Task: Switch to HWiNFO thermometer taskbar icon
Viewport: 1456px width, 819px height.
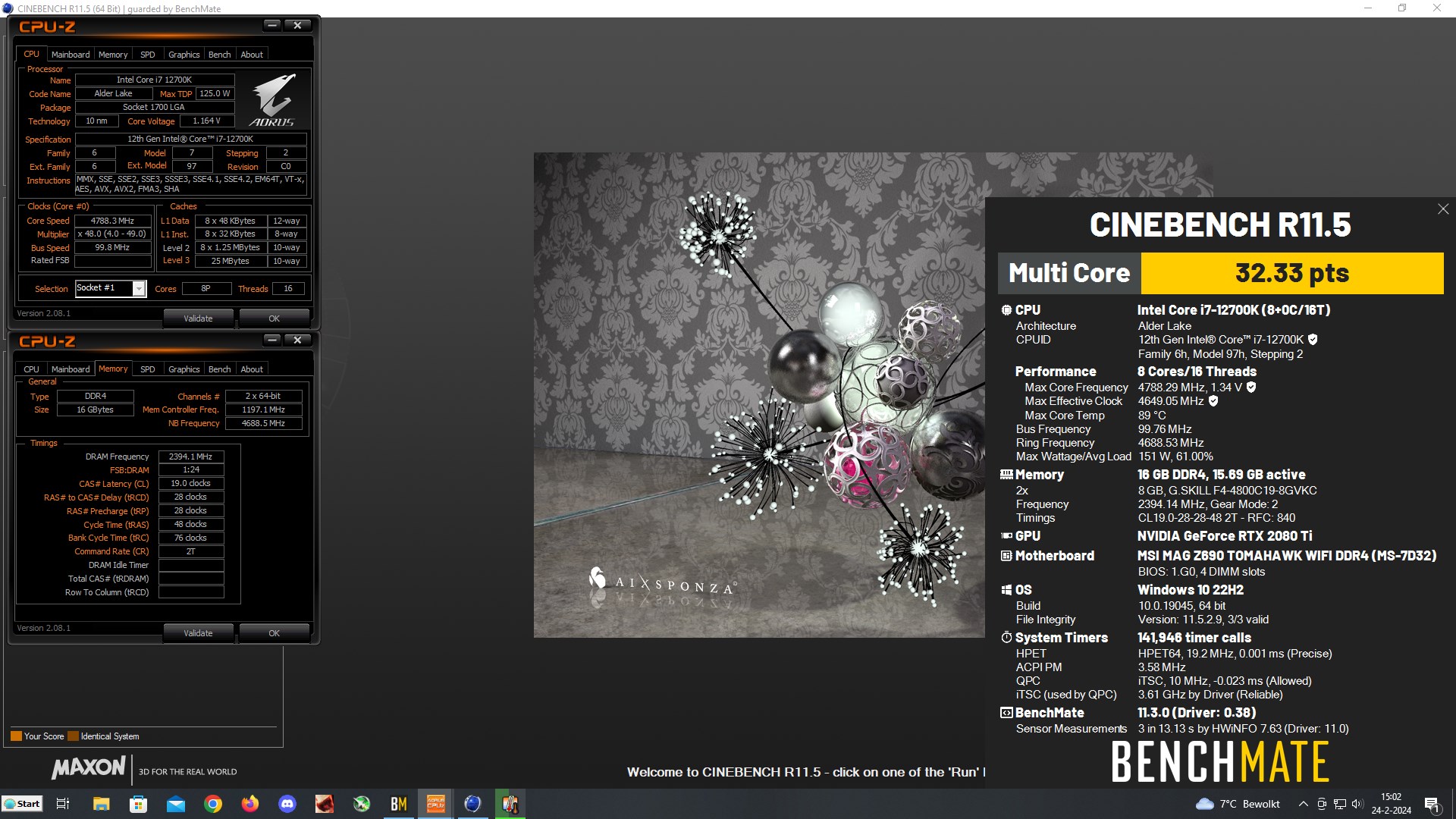Action: point(510,804)
